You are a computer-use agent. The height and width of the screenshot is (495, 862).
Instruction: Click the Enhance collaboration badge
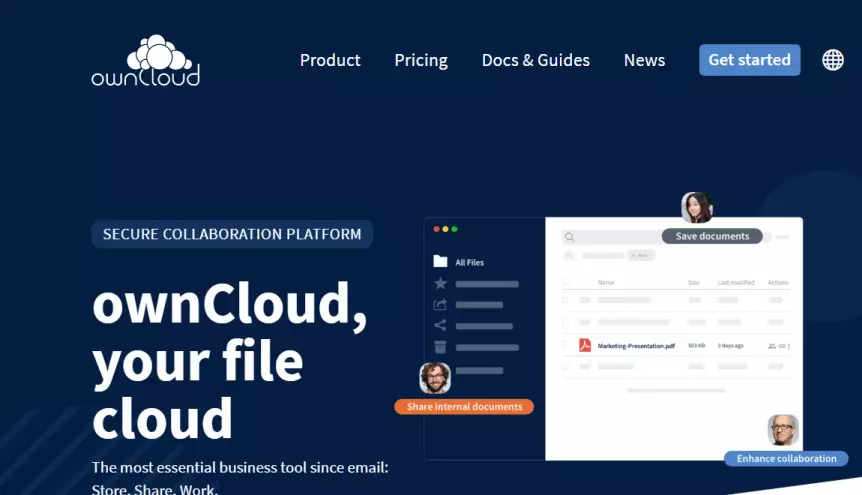786,458
